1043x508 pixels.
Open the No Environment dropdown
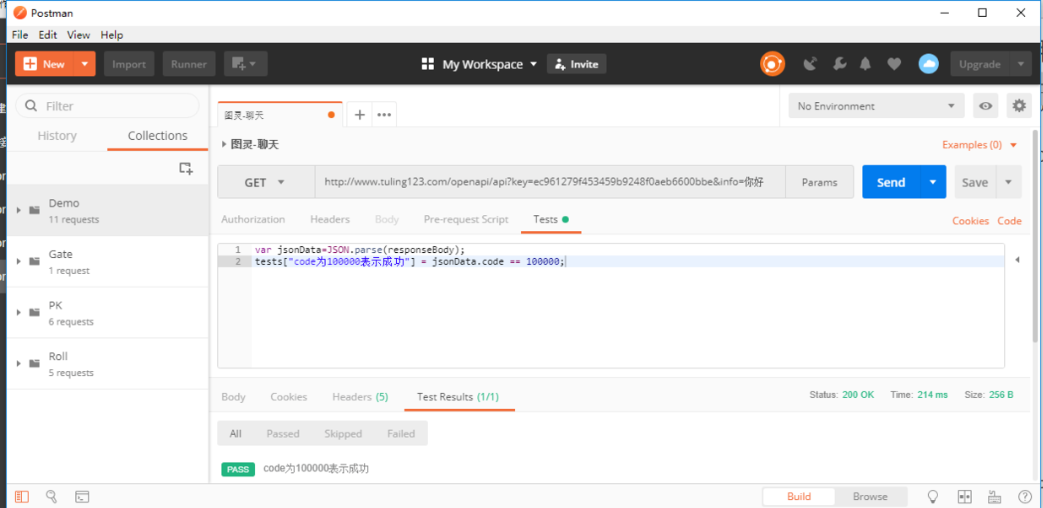pyautogui.click(x=876, y=106)
